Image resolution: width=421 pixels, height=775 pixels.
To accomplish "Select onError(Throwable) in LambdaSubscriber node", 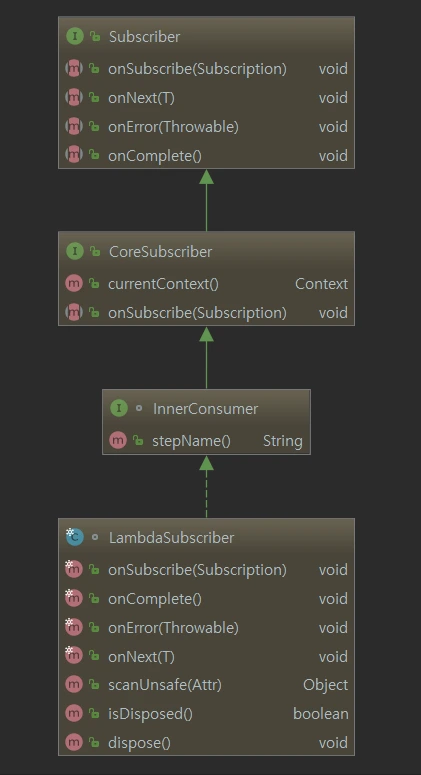I will (x=207, y=627).
